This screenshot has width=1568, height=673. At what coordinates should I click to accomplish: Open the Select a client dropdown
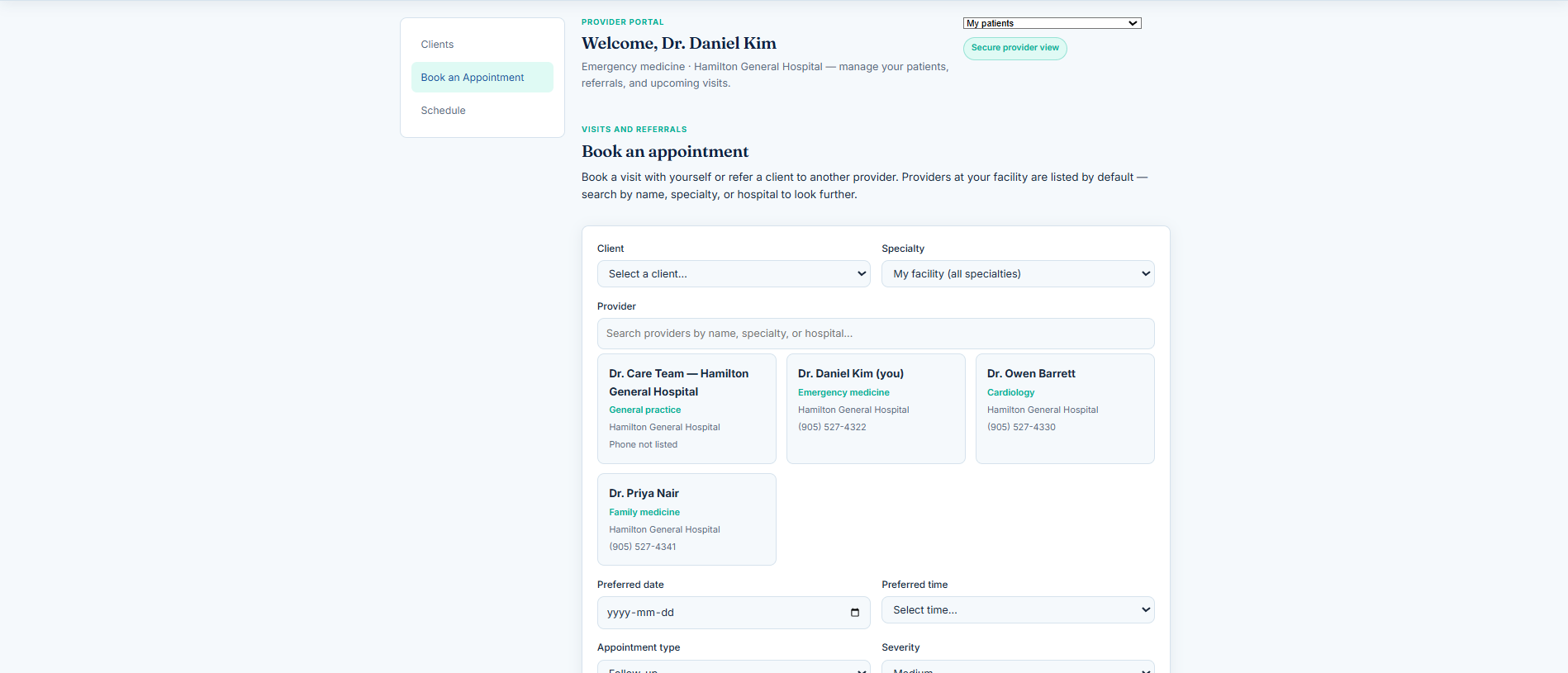coord(734,274)
